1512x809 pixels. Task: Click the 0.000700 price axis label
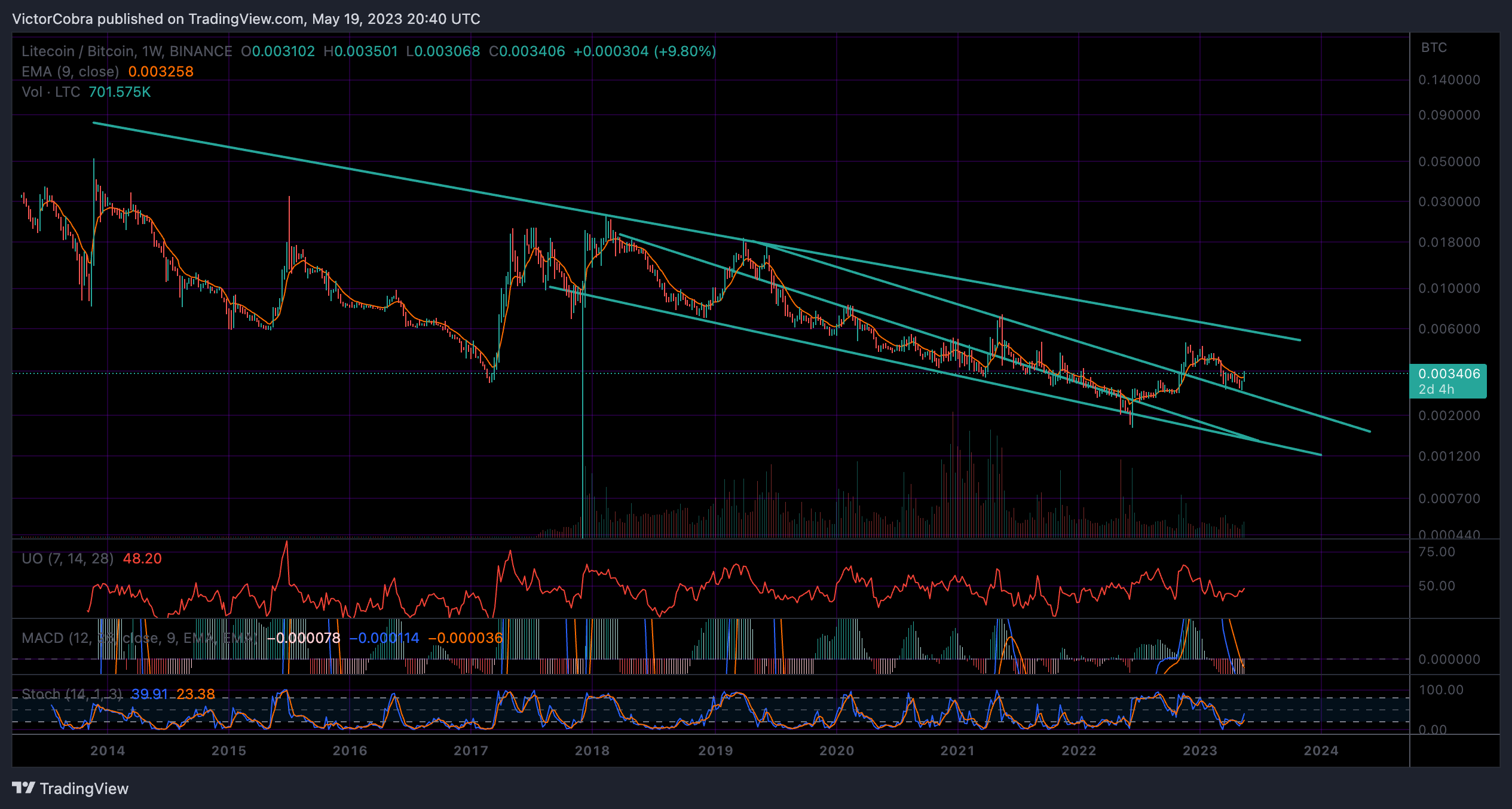pos(1449,499)
